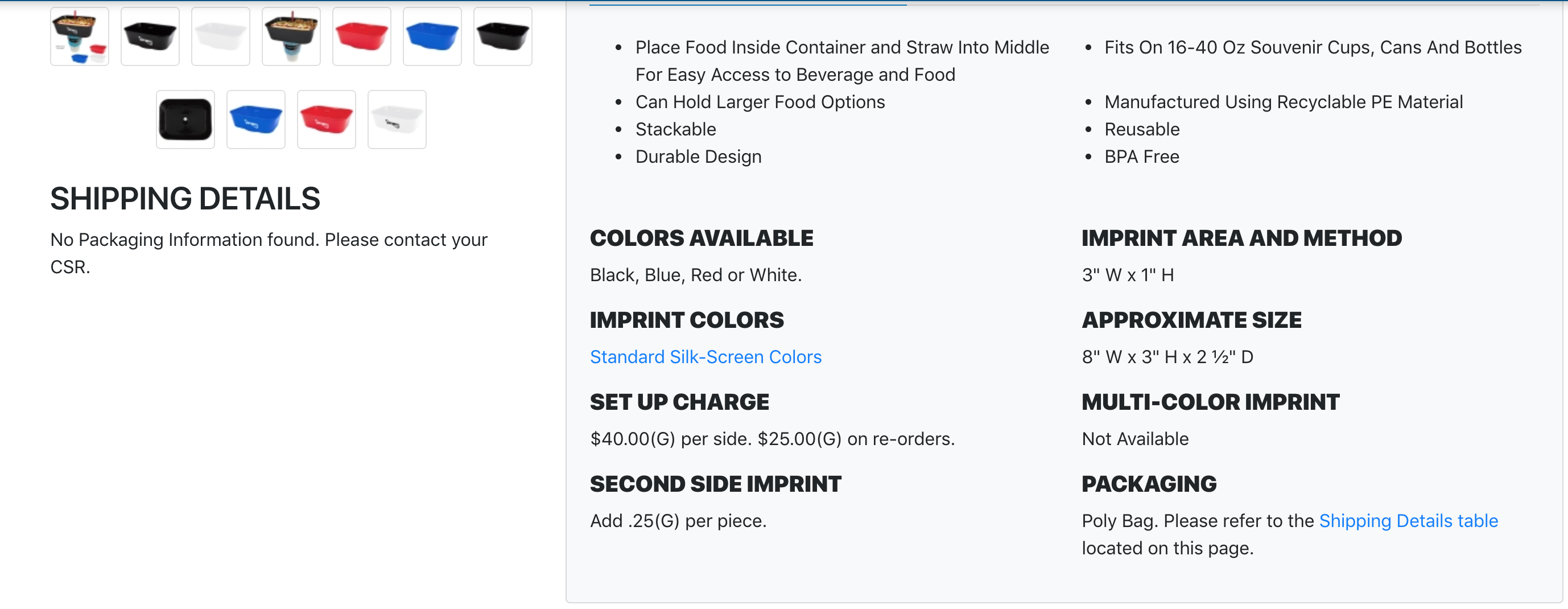
Task: Click the BPA Free bullet text
Action: click(1141, 157)
